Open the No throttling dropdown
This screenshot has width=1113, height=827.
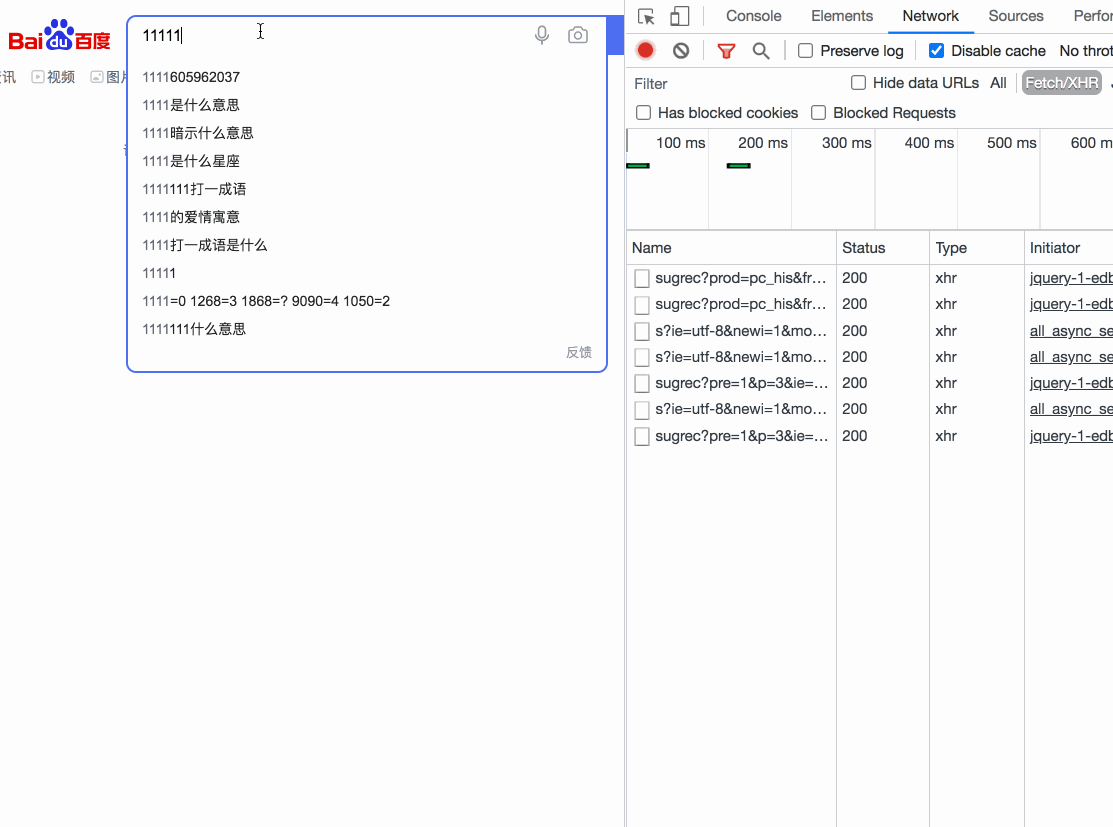(x=1085, y=50)
